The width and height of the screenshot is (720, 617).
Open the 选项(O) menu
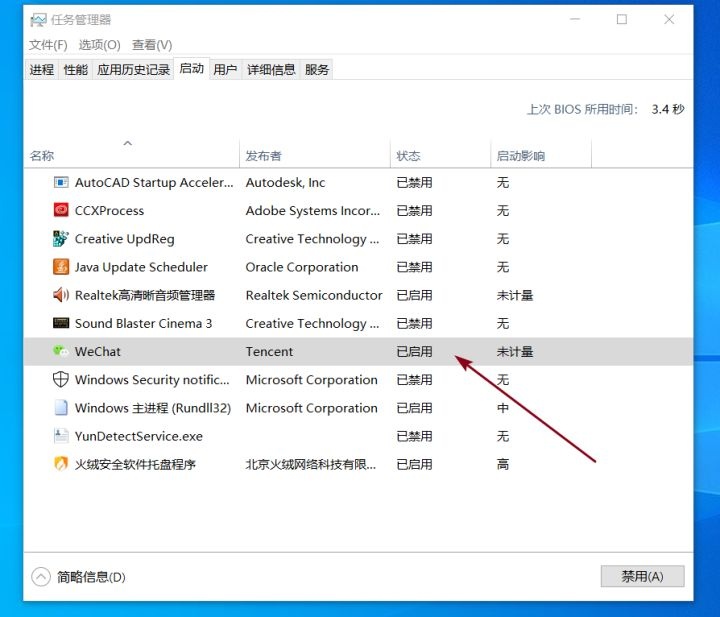point(100,45)
